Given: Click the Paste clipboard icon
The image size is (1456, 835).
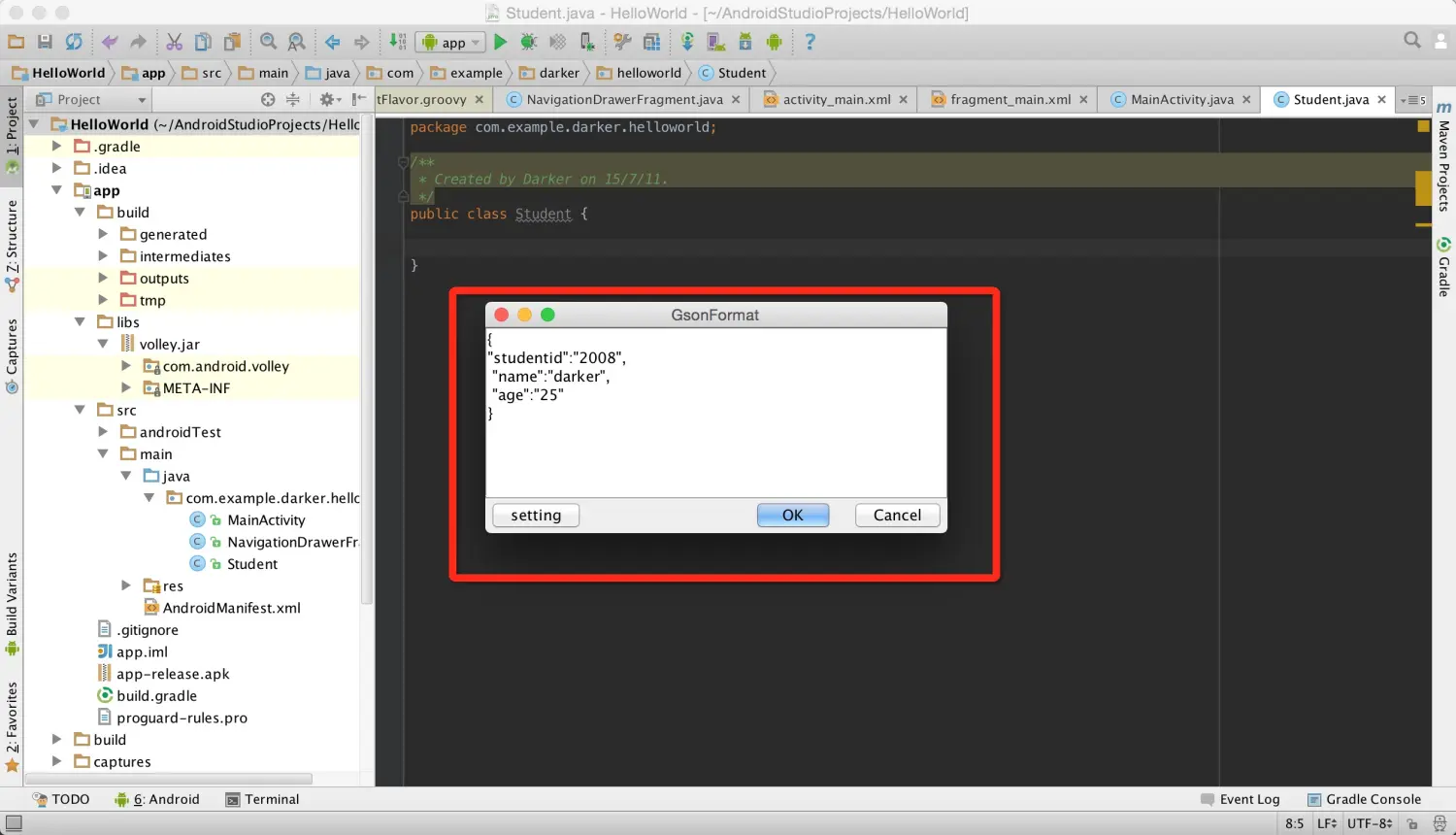Looking at the screenshot, I should tap(232, 42).
